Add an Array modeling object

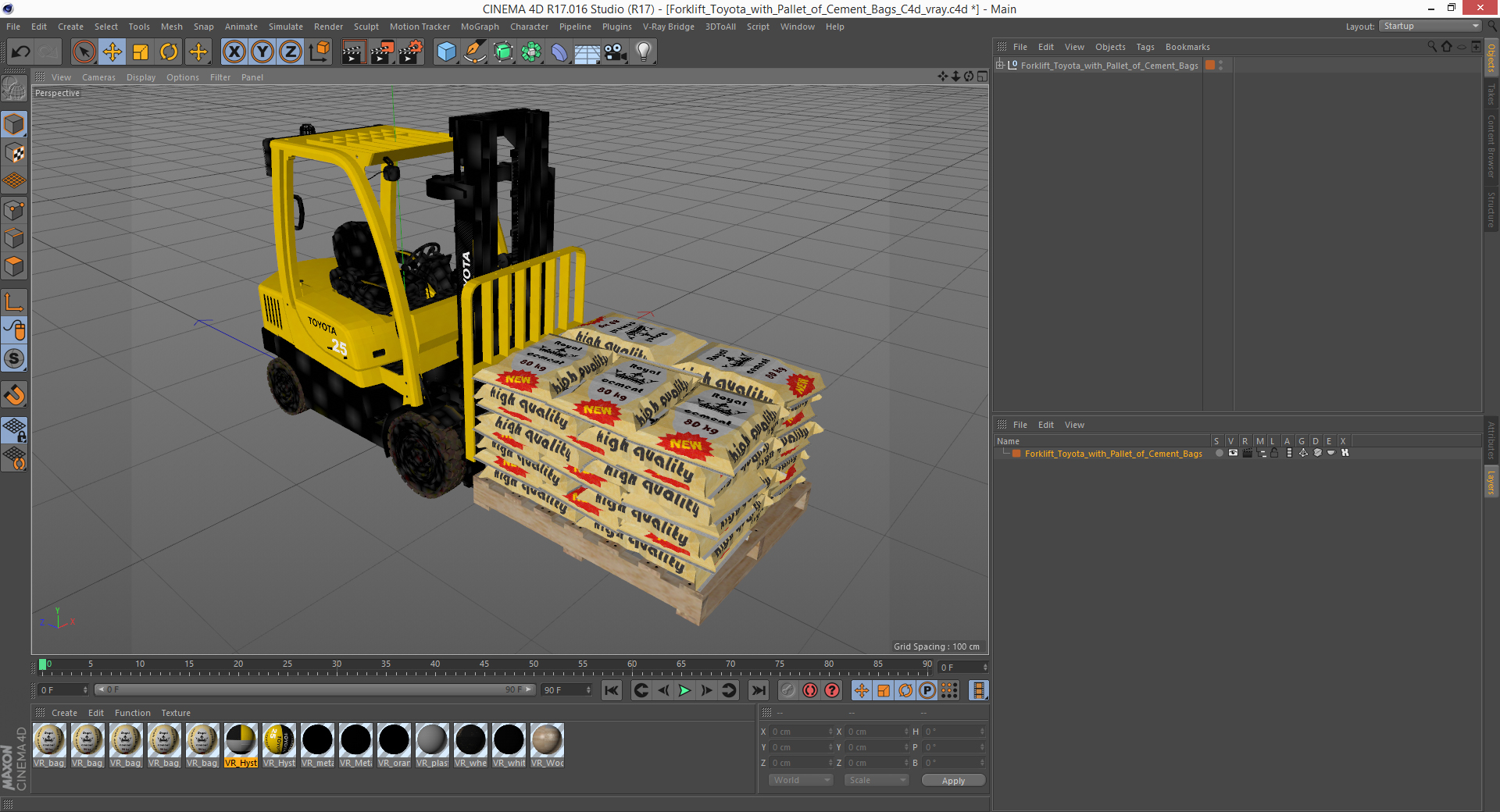click(x=531, y=52)
